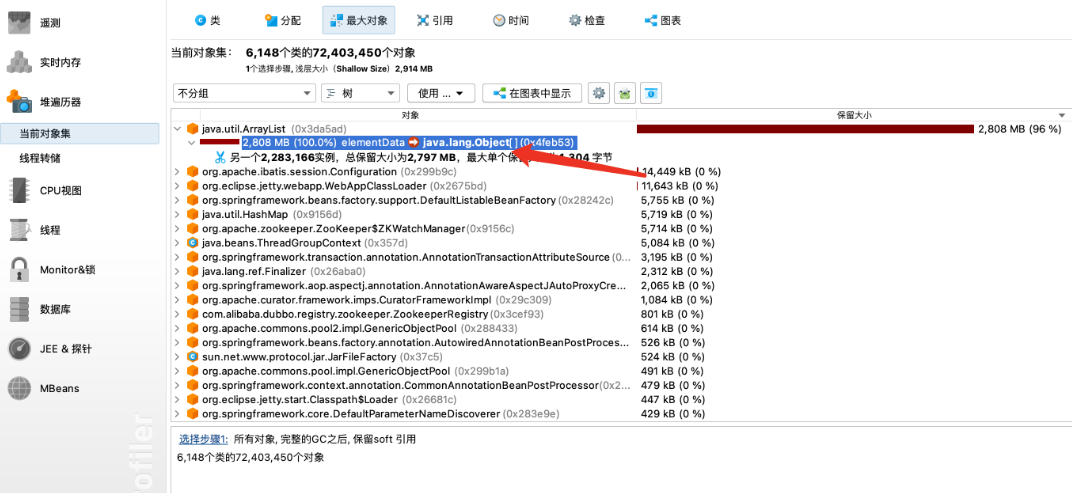Expand the java.util.HashMap row
The height and width of the screenshot is (493, 1072).
(178, 215)
